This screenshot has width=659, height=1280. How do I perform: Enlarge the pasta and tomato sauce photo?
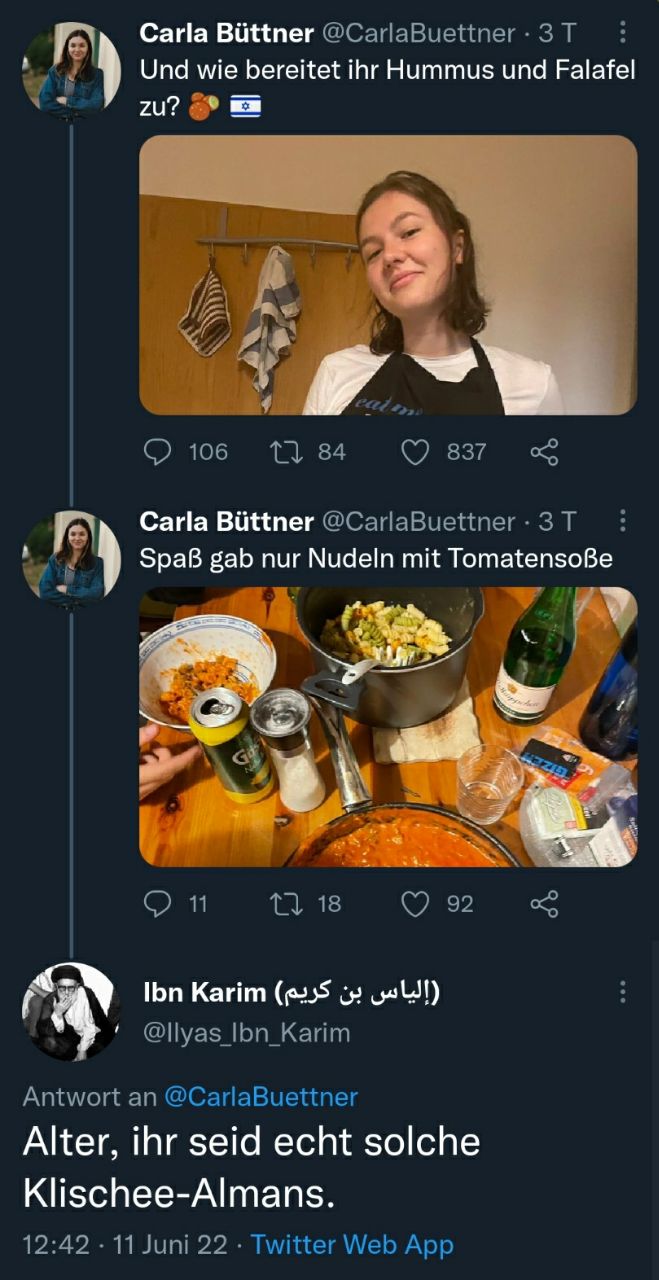(388, 727)
